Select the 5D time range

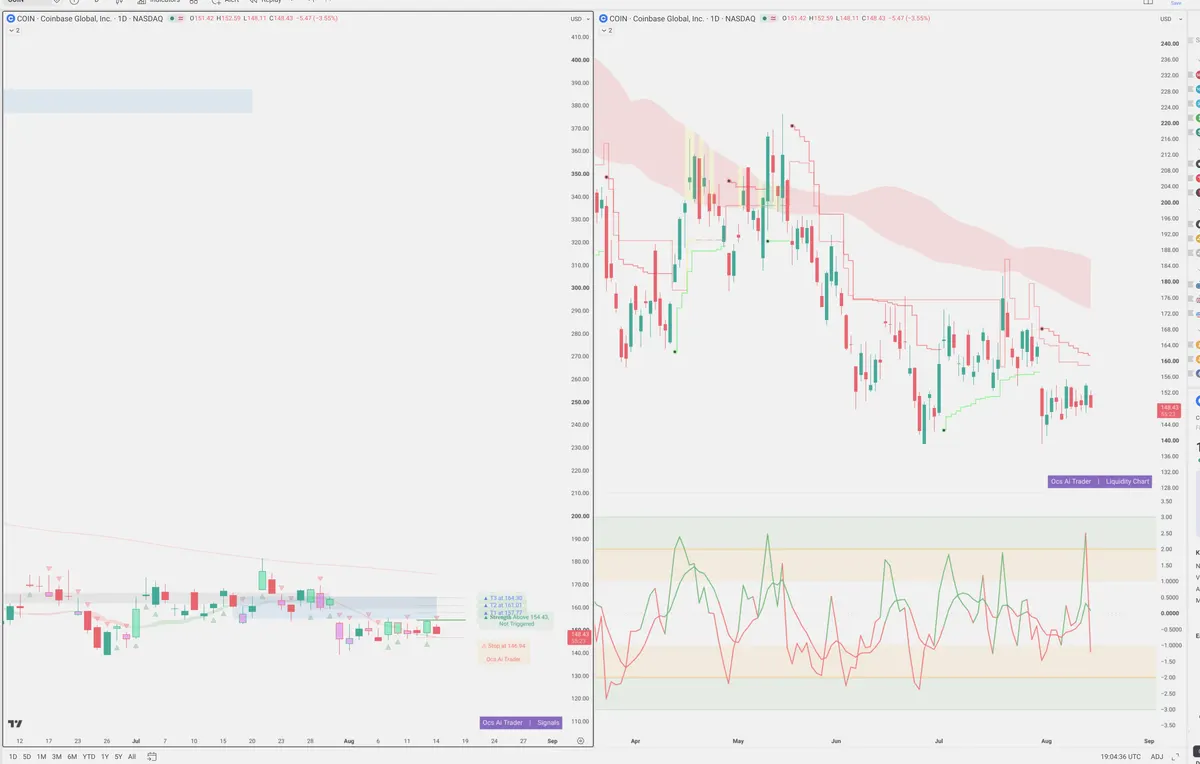26,756
